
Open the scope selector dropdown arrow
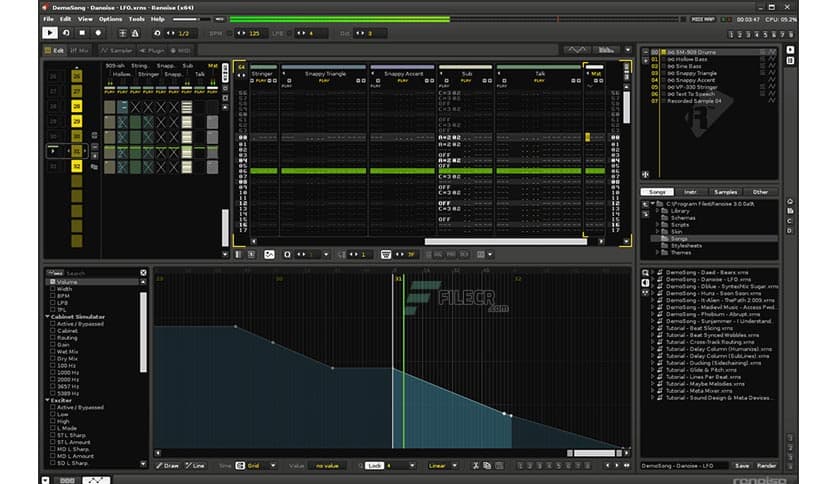click(x=628, y=50)
